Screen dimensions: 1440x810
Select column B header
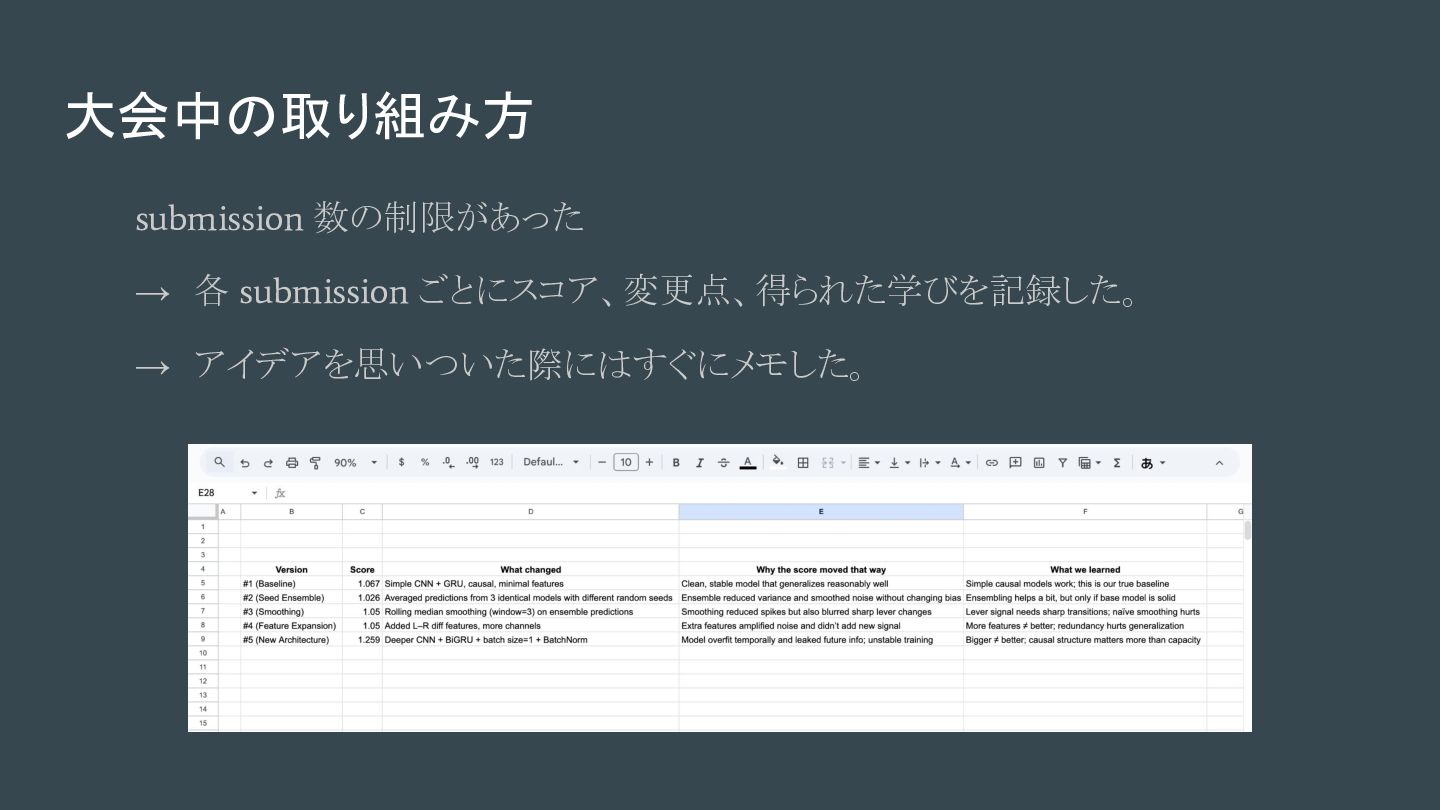[291, 512]
